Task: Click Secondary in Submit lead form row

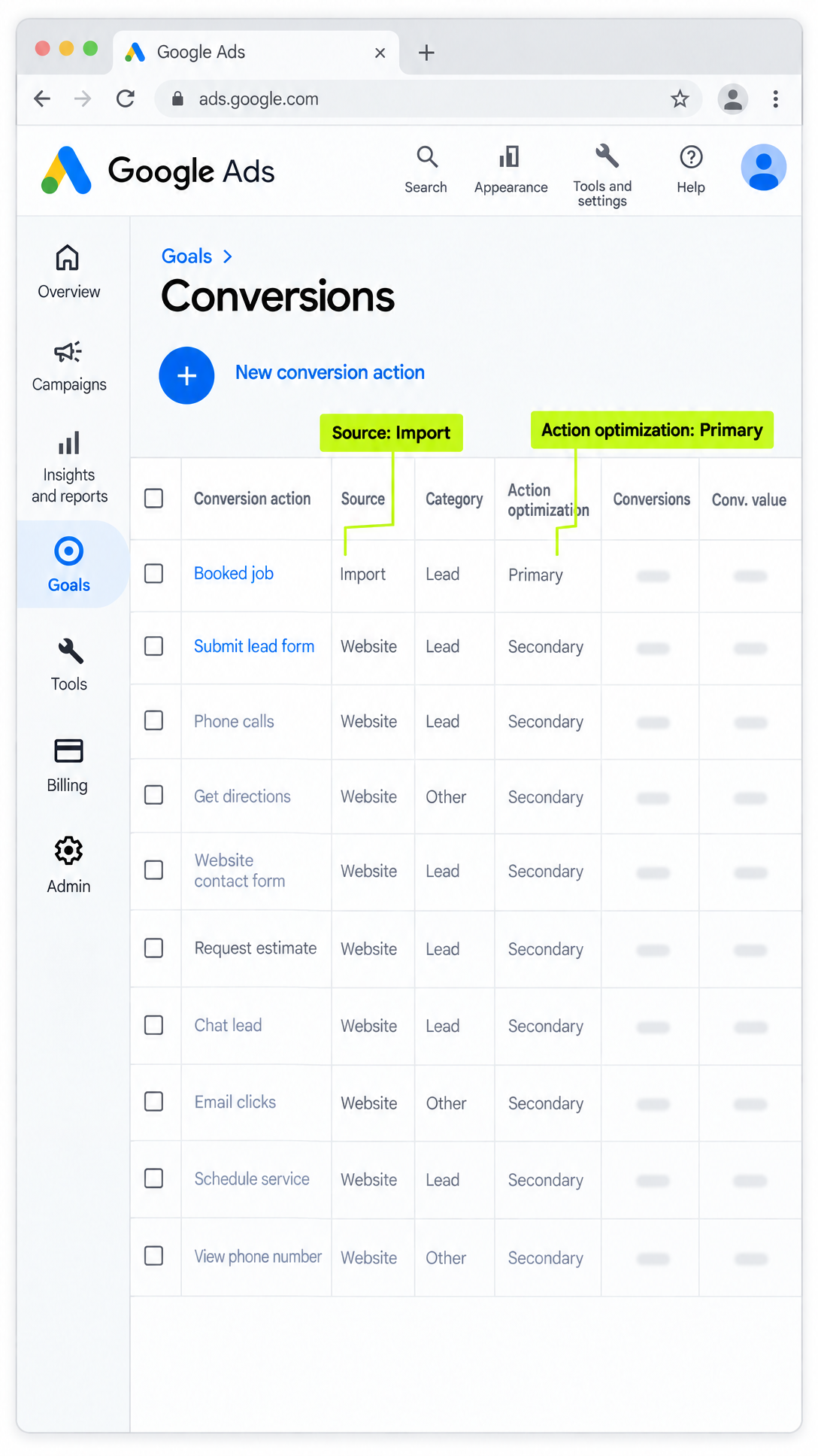Action: tap(546, 647)
